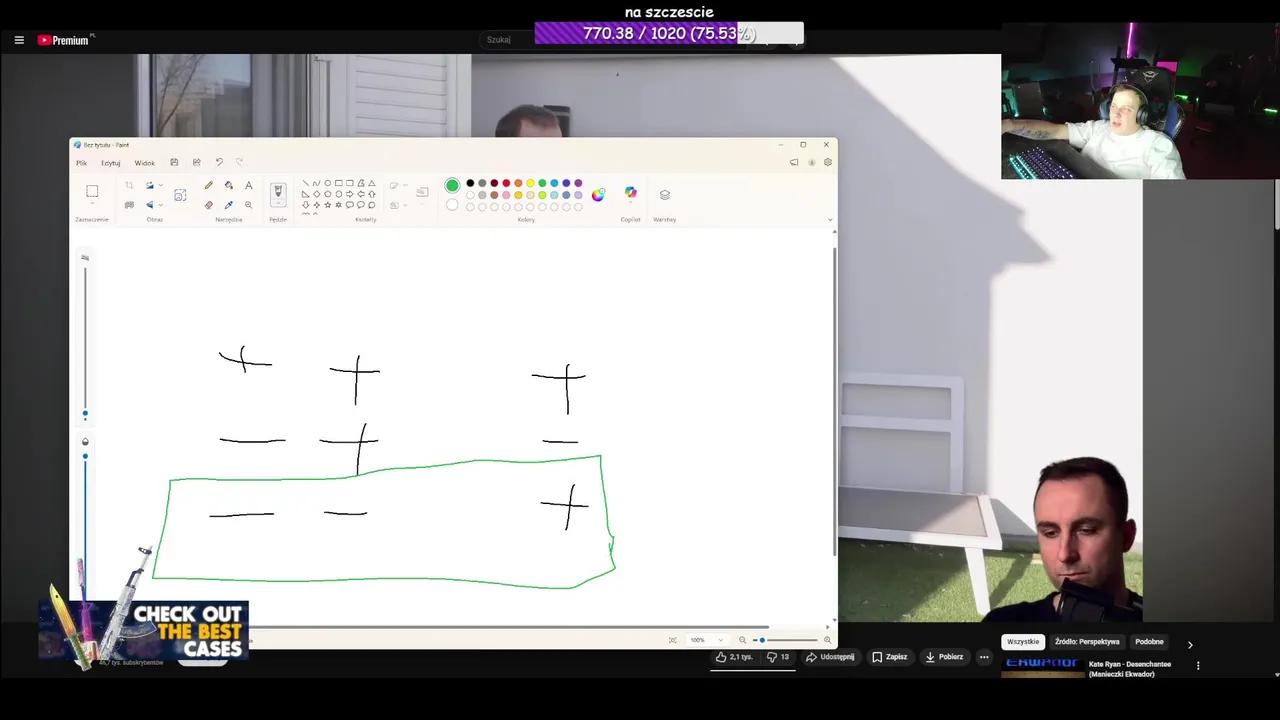The height and width of the screenshot is (720, 1280).
Task: Like the video with 2,1 tys.
Action: pyautogui.click(x=734, y=657)
